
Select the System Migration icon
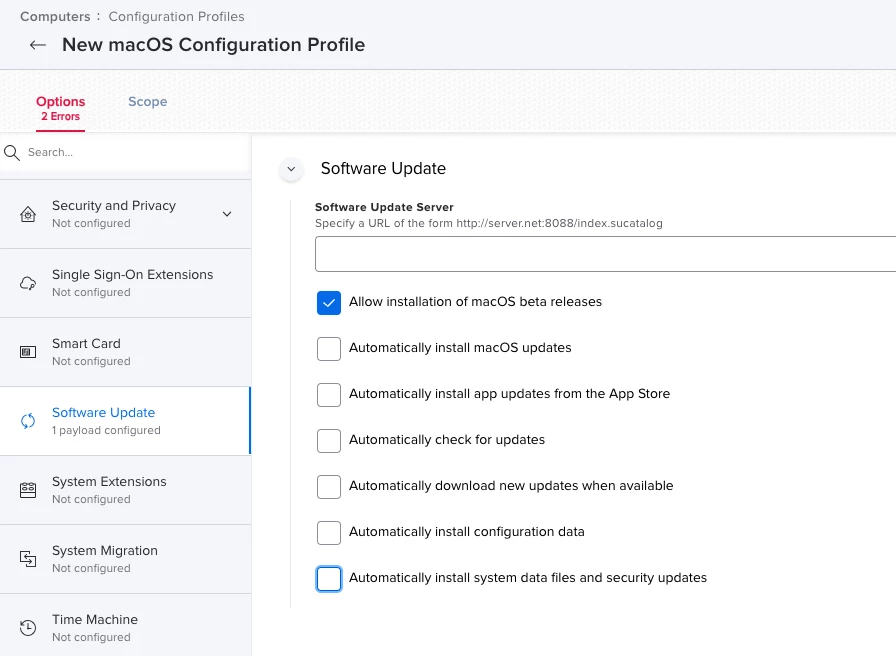point(28,559)
